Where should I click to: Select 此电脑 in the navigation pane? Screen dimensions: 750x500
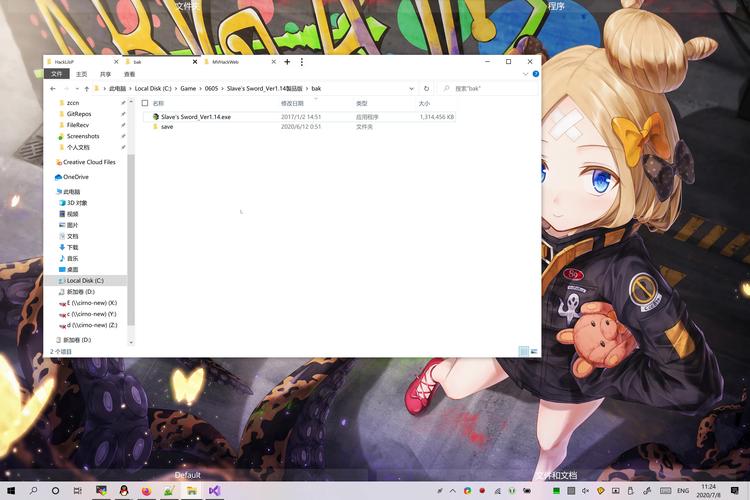pyautogui.click(x=68, y=192)
